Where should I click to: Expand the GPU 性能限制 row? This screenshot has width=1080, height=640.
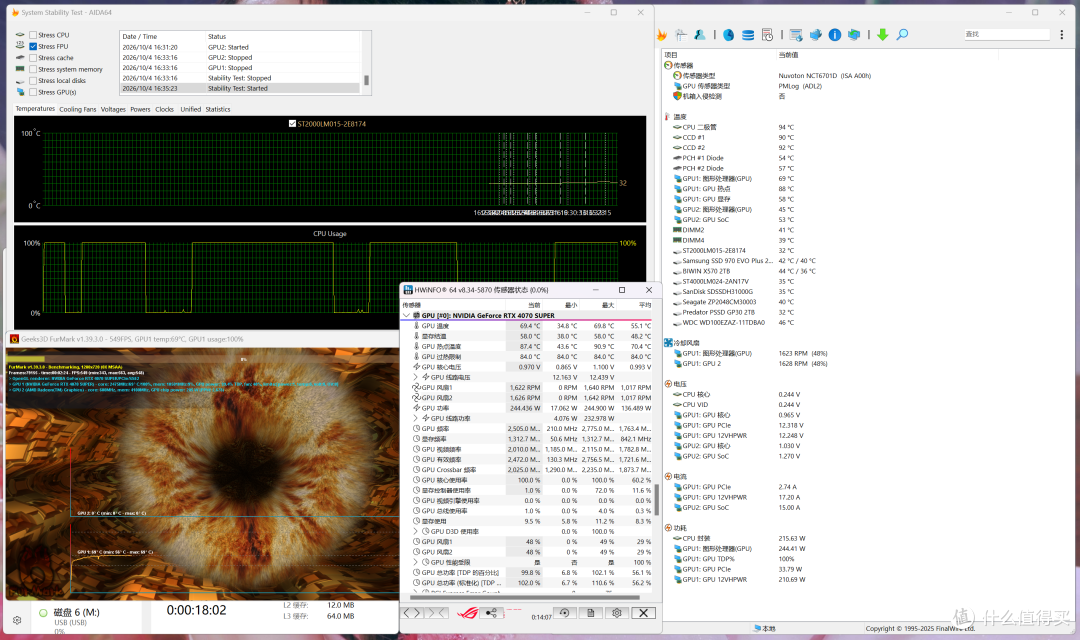point(416,562)
